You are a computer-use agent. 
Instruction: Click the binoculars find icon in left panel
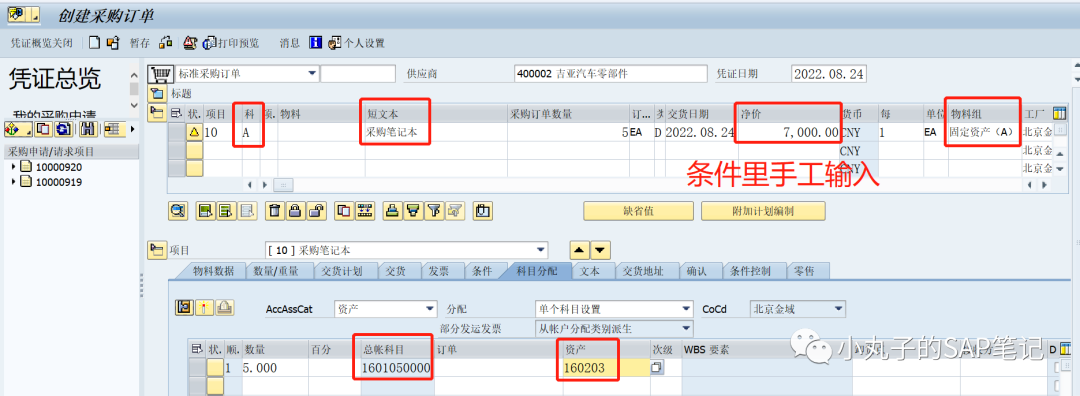88,129
